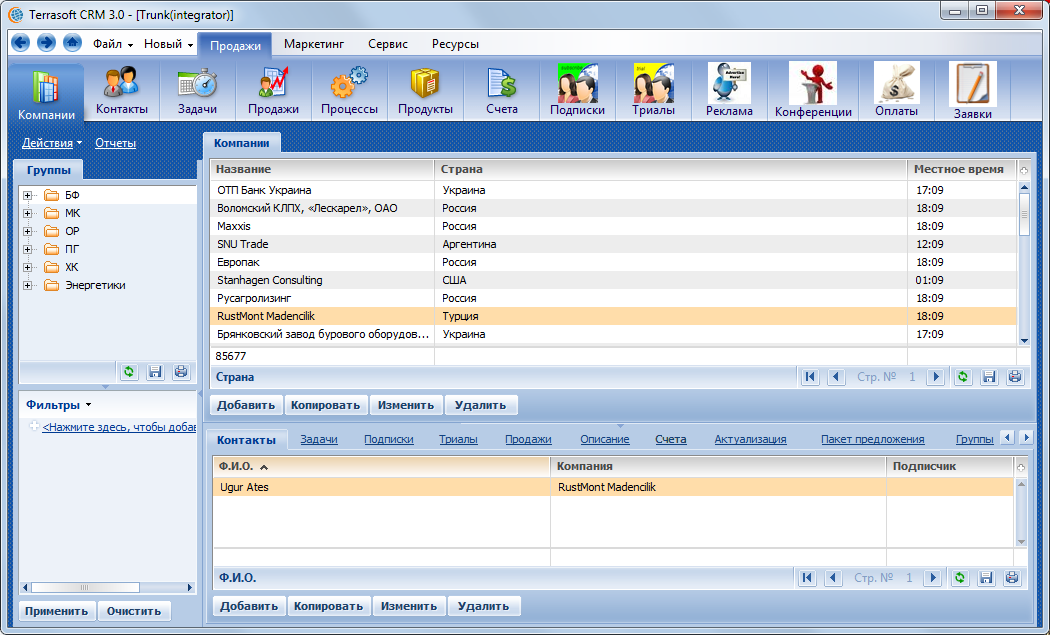The height and width of the screenshot is (635, 1050).
Task: Open the Описание detail tab
Action: pos(605,439)
